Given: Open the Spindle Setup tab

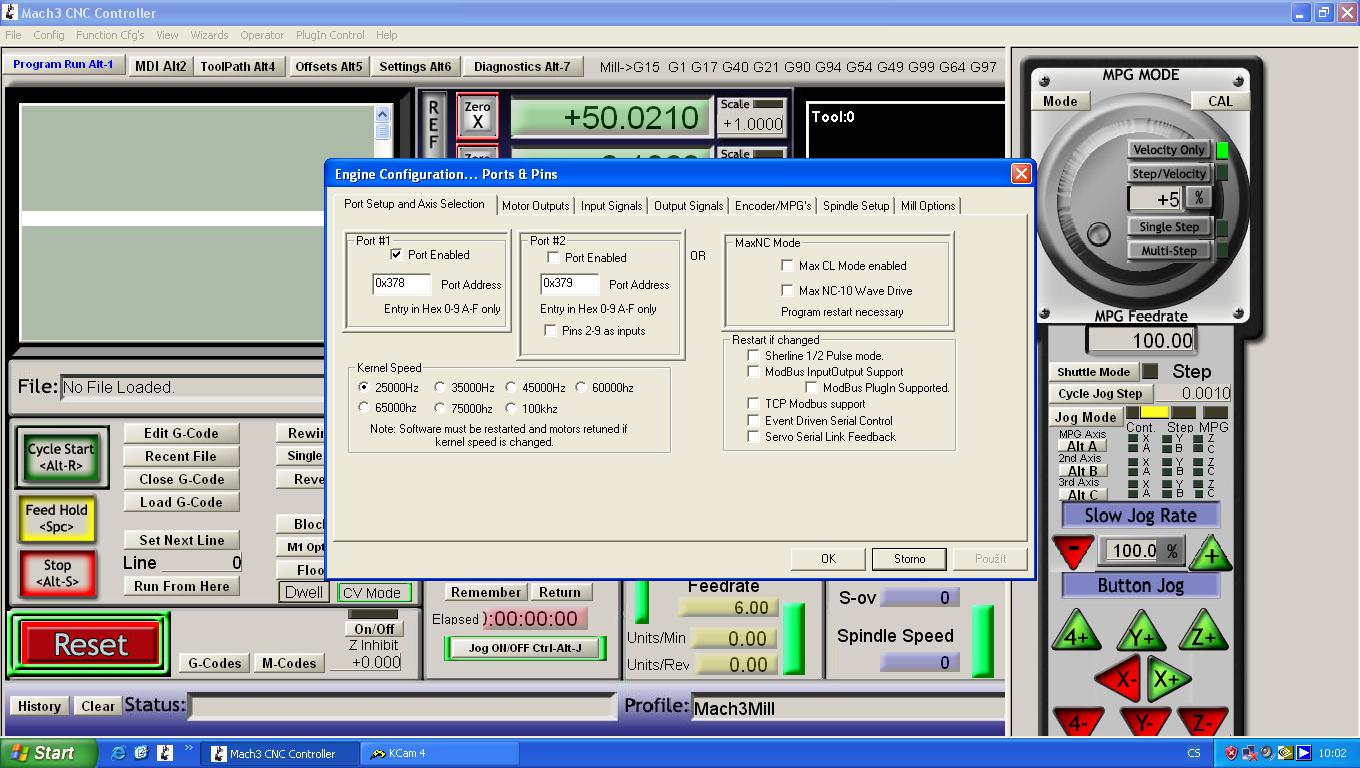Looking at the screenshot, I should pyautogui.click(x=855, y=206).
